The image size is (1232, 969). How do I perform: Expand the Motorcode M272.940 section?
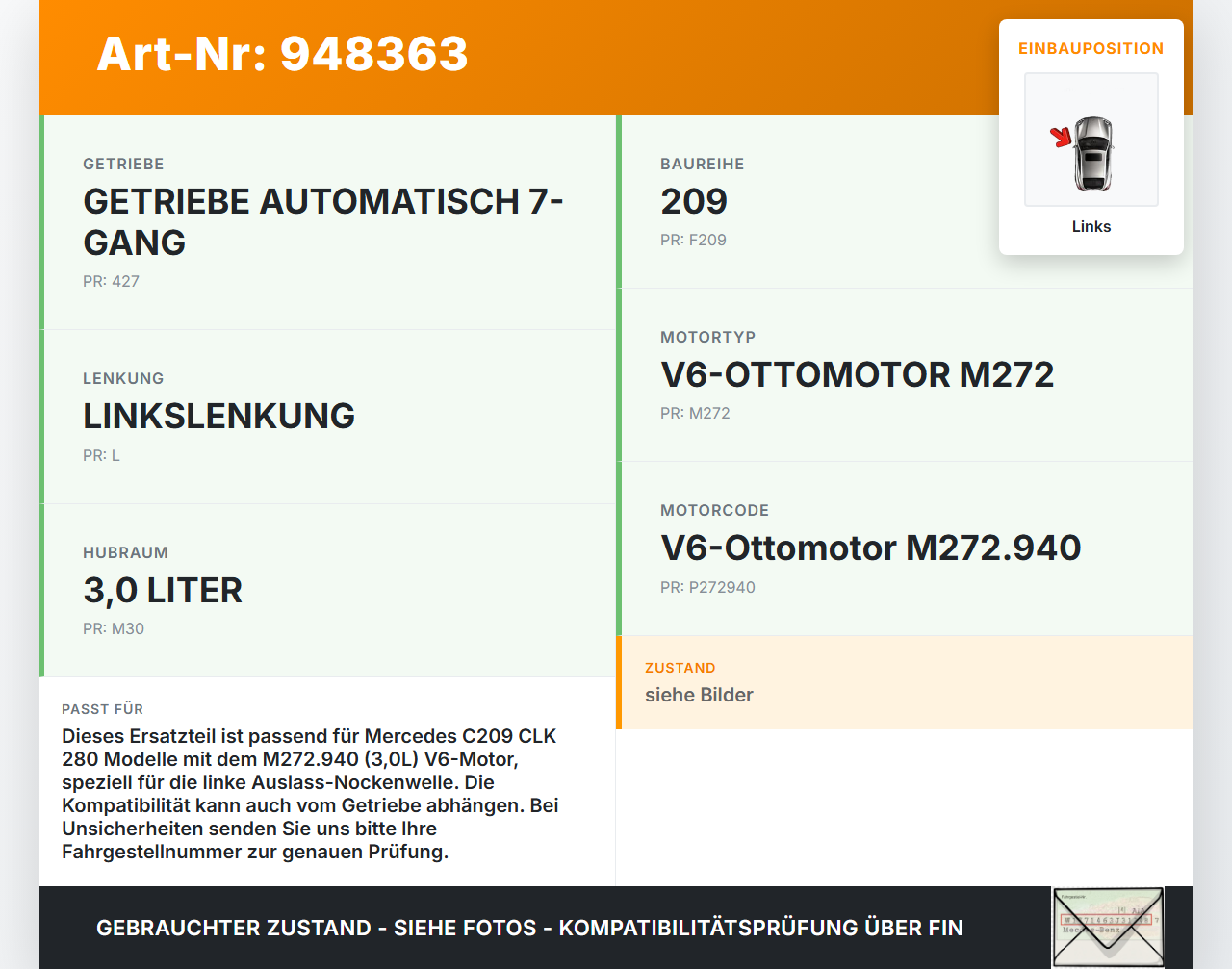point(871,548)
